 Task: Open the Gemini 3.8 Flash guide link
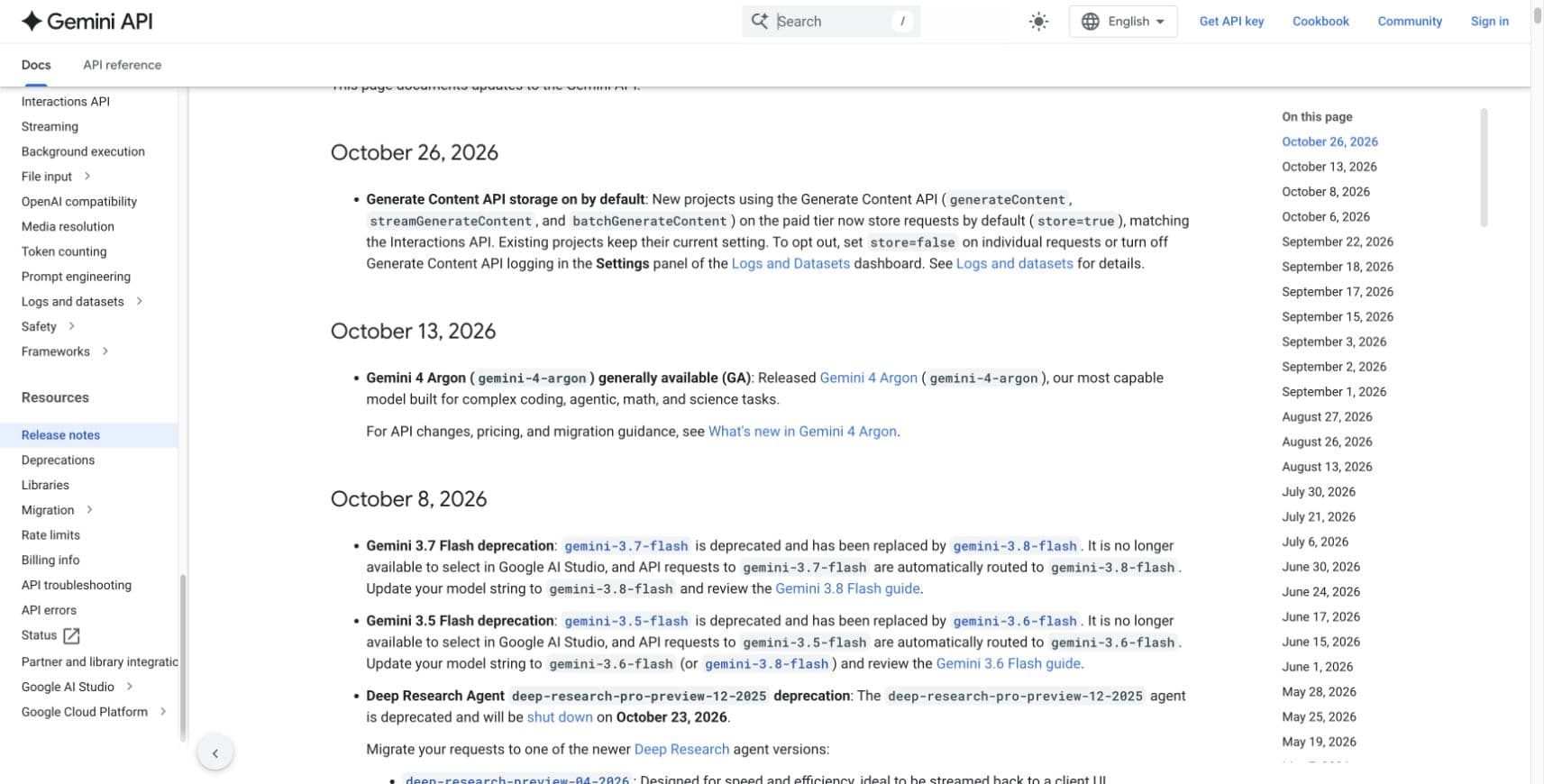[x=847, y=589]
